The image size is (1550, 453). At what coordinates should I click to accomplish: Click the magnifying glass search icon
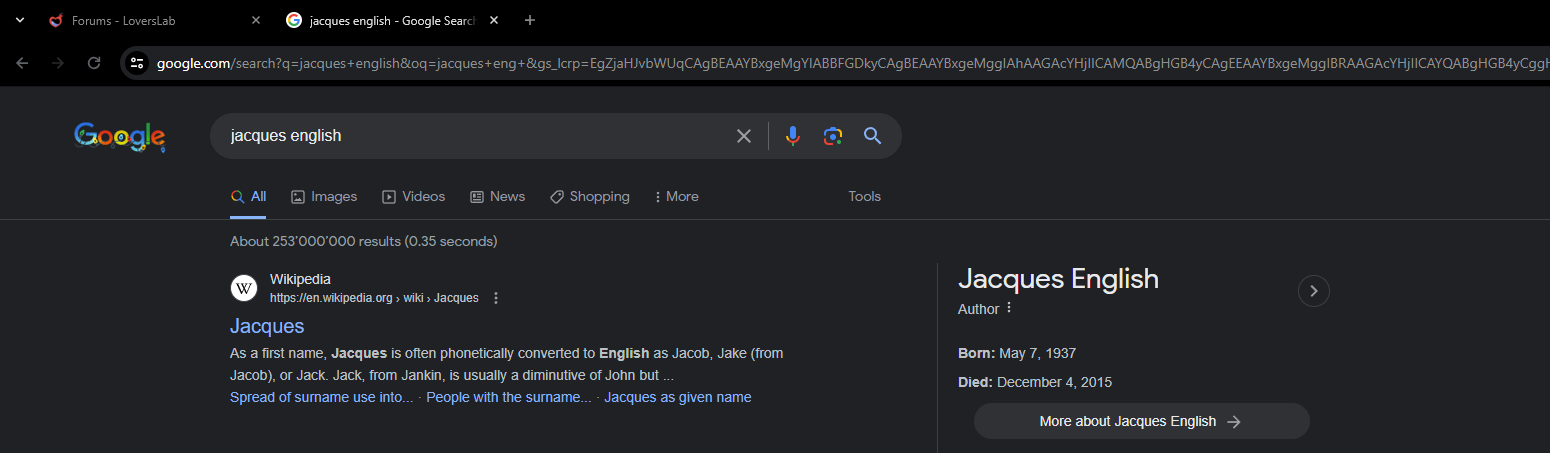(x=872, y=136)
